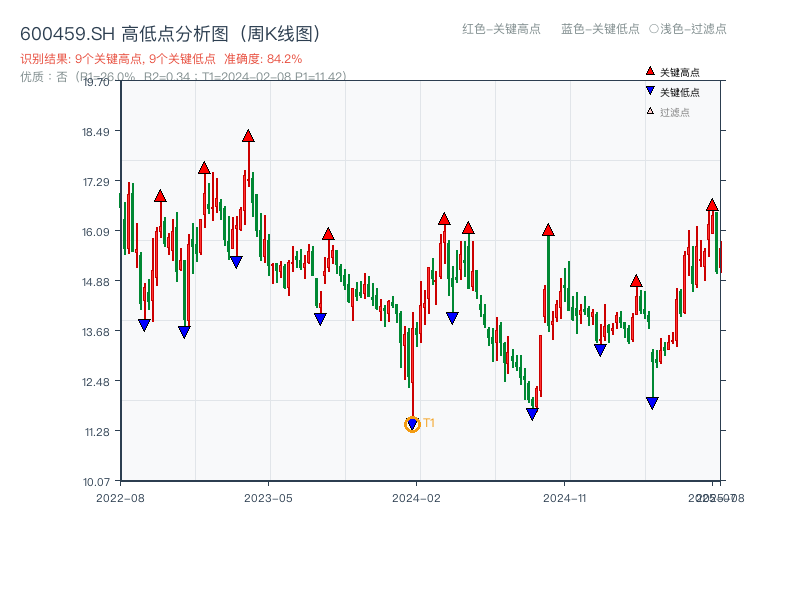
Task: Click the 11.28 y-axis label
Action: [97, 432]
